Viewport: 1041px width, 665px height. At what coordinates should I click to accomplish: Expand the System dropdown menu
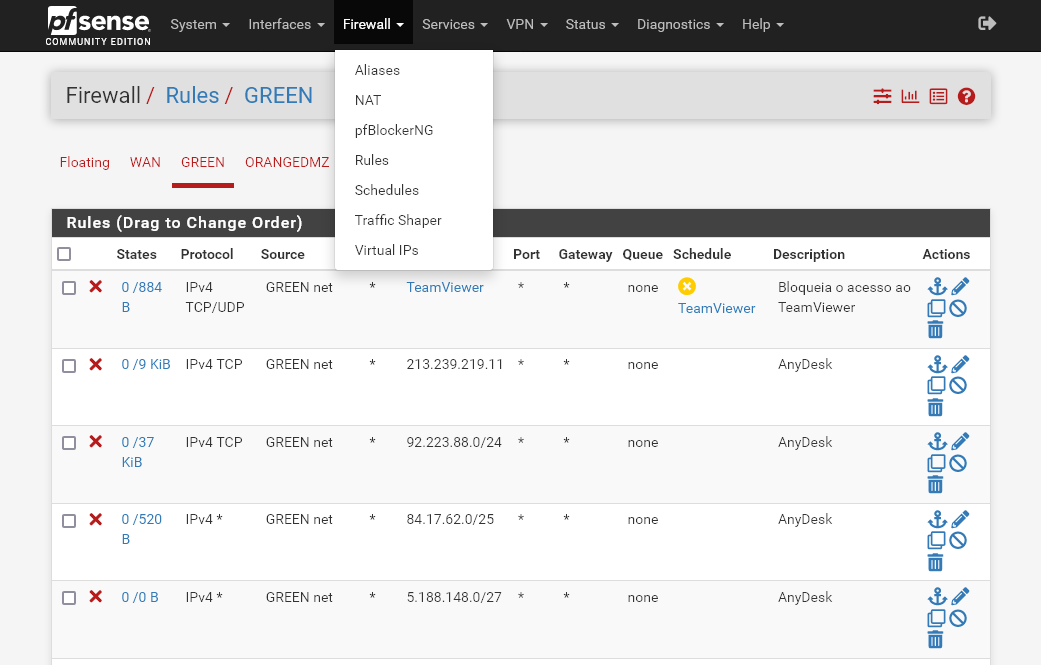[200, 24]
